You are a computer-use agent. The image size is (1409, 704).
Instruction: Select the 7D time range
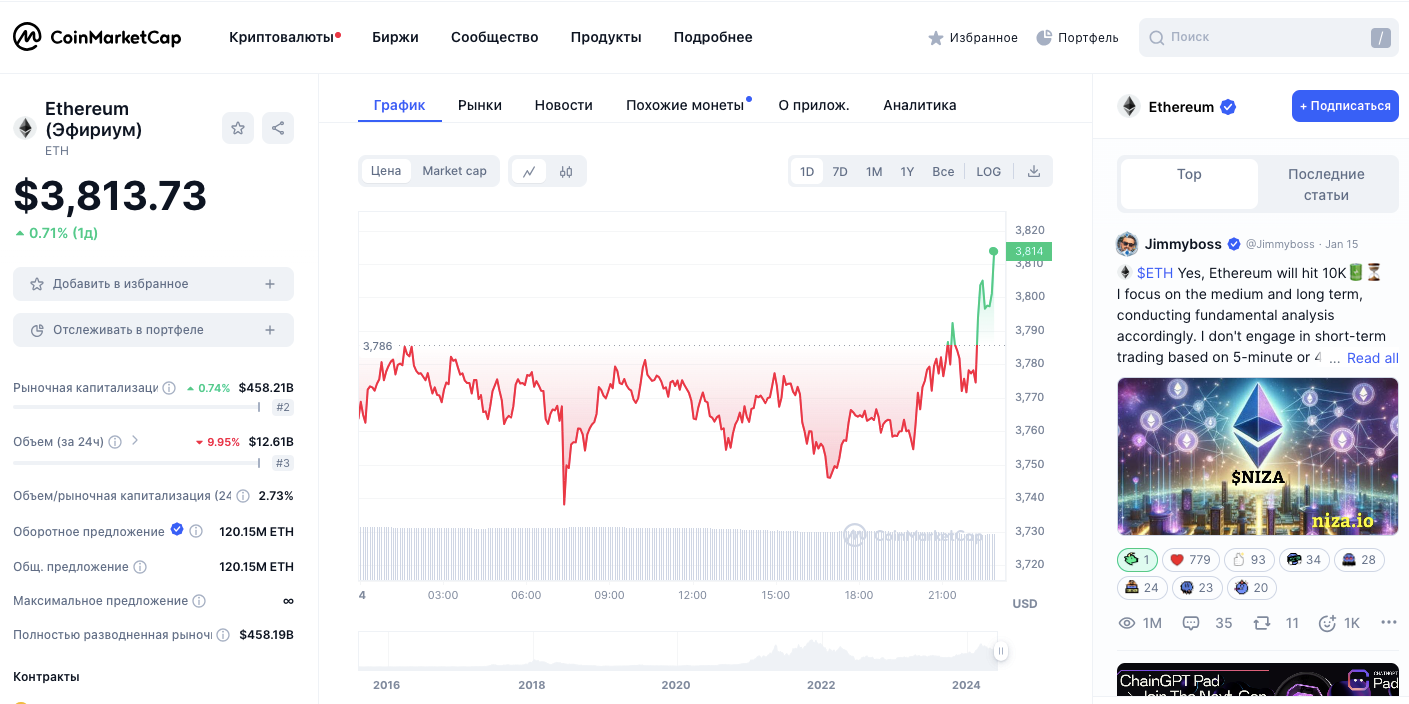pos(840,171)
